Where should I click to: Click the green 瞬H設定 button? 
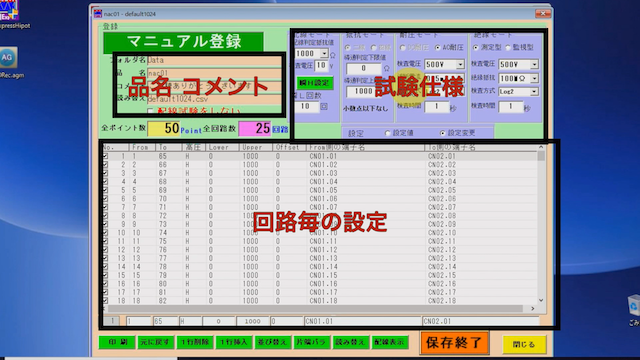[315, 82]
